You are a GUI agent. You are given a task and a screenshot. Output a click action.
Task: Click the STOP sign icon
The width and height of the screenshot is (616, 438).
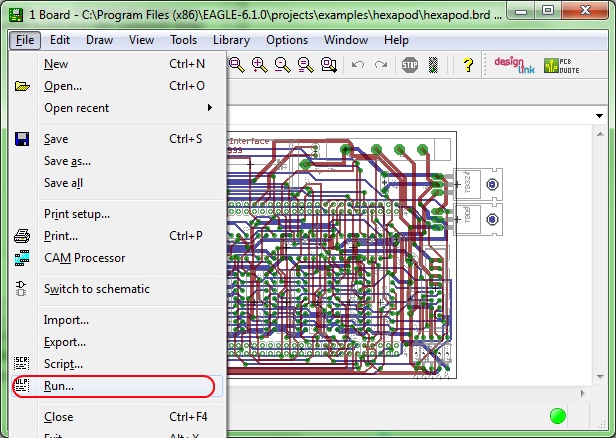[x=410, y=64]
